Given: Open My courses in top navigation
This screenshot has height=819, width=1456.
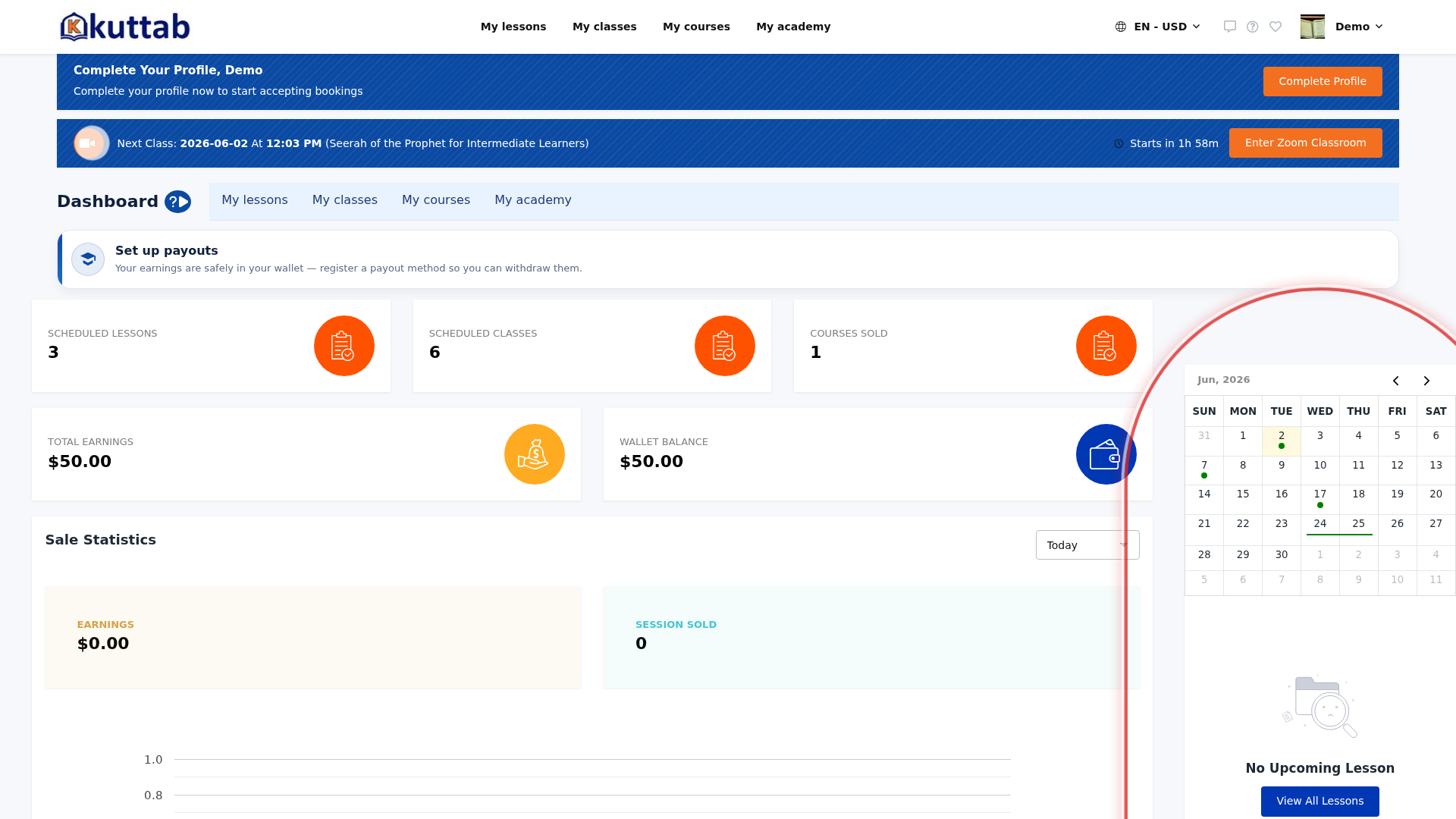Looking at the screenshot, I should [696, 27].
